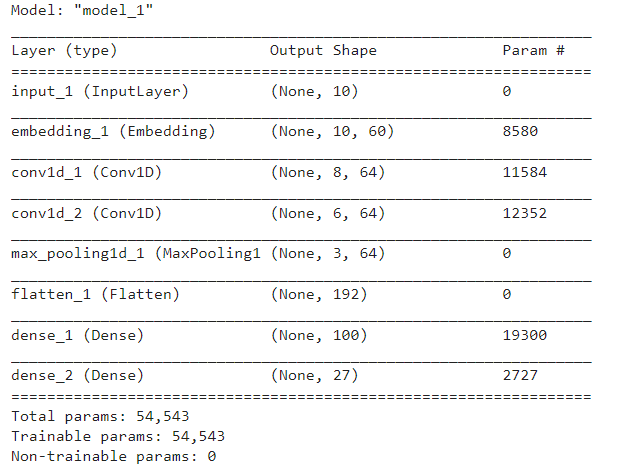The width and height of the screenshot is (622, 472).
Task: Select the dense_1 (Dense) layer name
Action: click(77, 336)
